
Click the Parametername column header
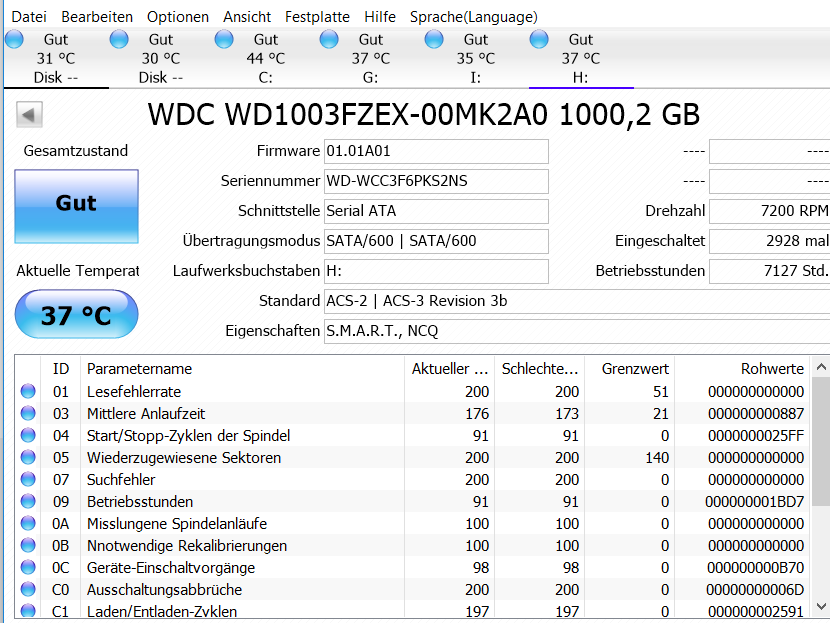pos(242,369)
